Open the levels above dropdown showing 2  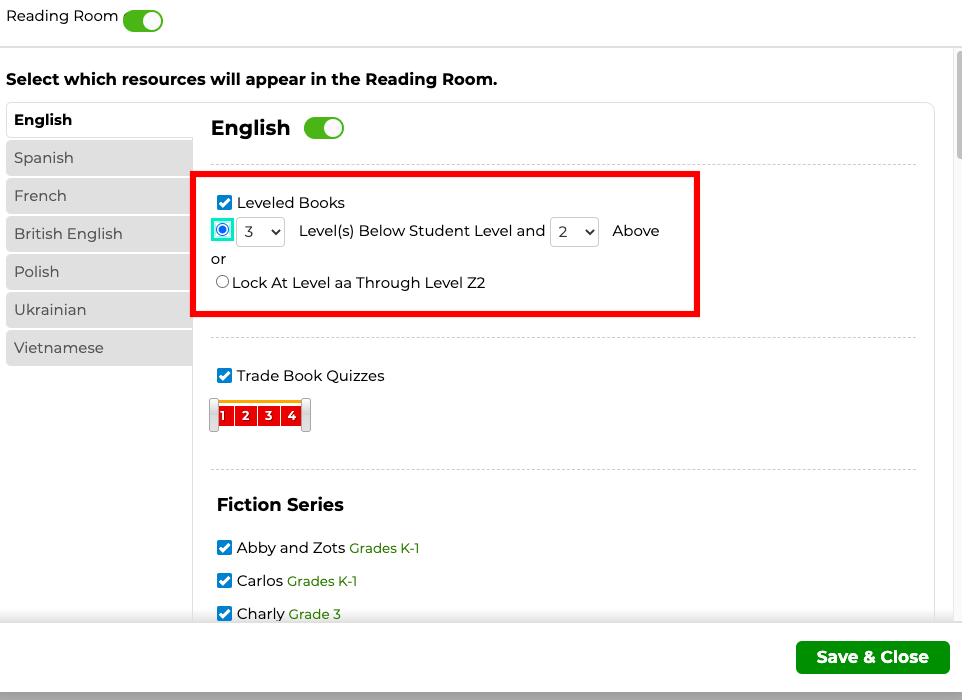click(574, 232)
